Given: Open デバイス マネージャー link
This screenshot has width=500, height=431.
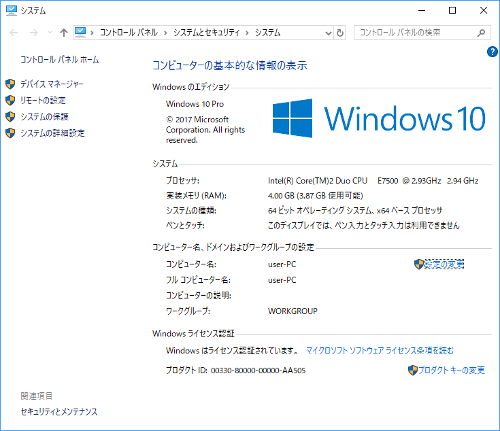Looking at the screenshot, I should click(x=52, y=84).
